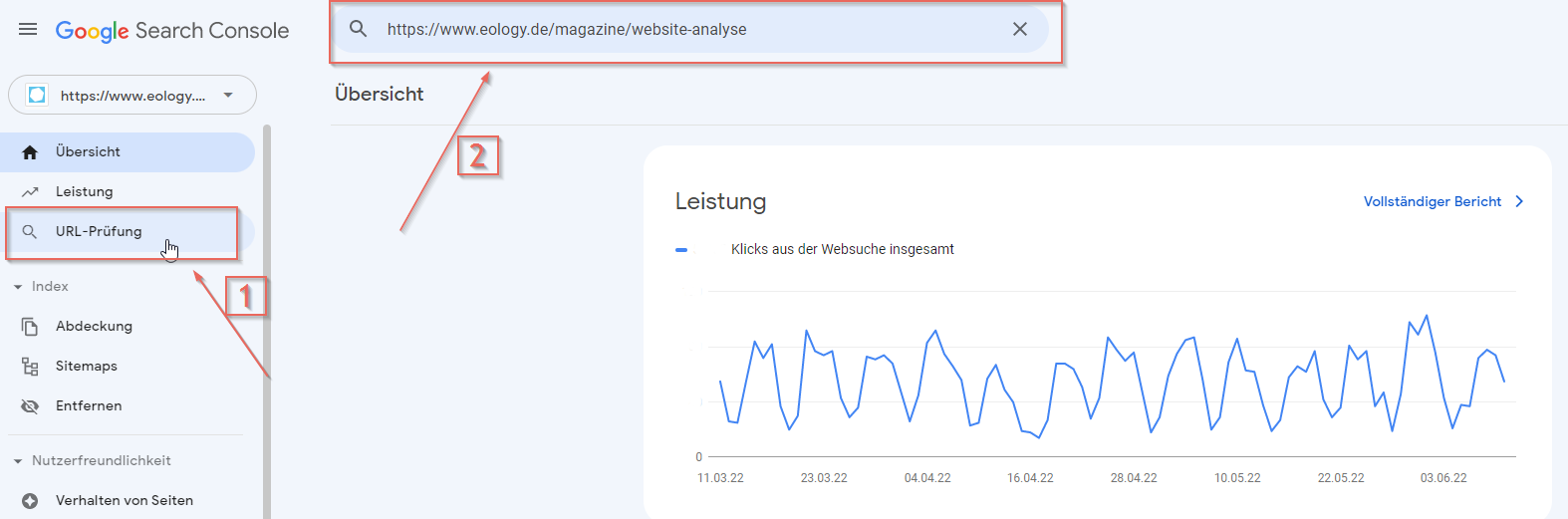Image resolution: width=1568 pixels, height=519 pixels.
Task: Click the 03.06.22 axis date label
Action: [x=1443, y=478]
